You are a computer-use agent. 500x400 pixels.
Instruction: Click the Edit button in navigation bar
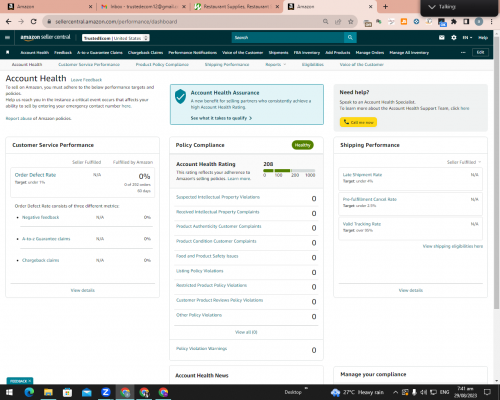click(x=480, y=52)
